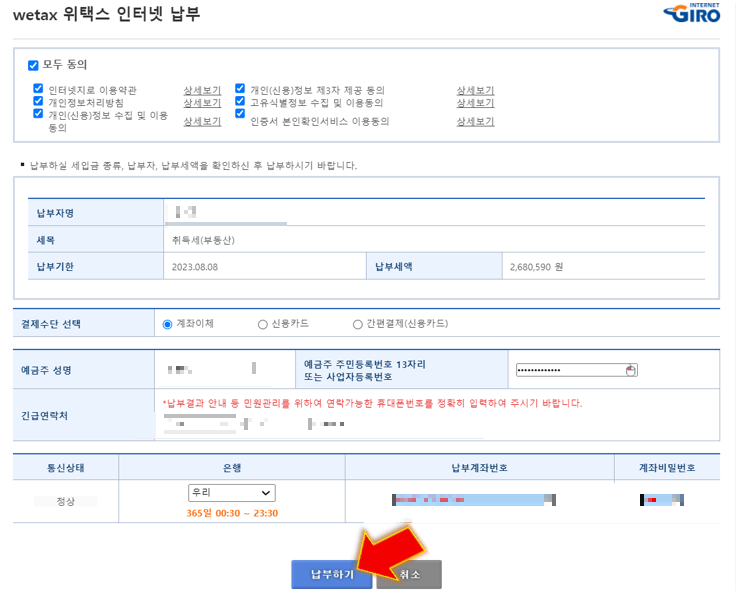Click the Internet GIRO logo

pyautogui.click(x=692, y=13)
